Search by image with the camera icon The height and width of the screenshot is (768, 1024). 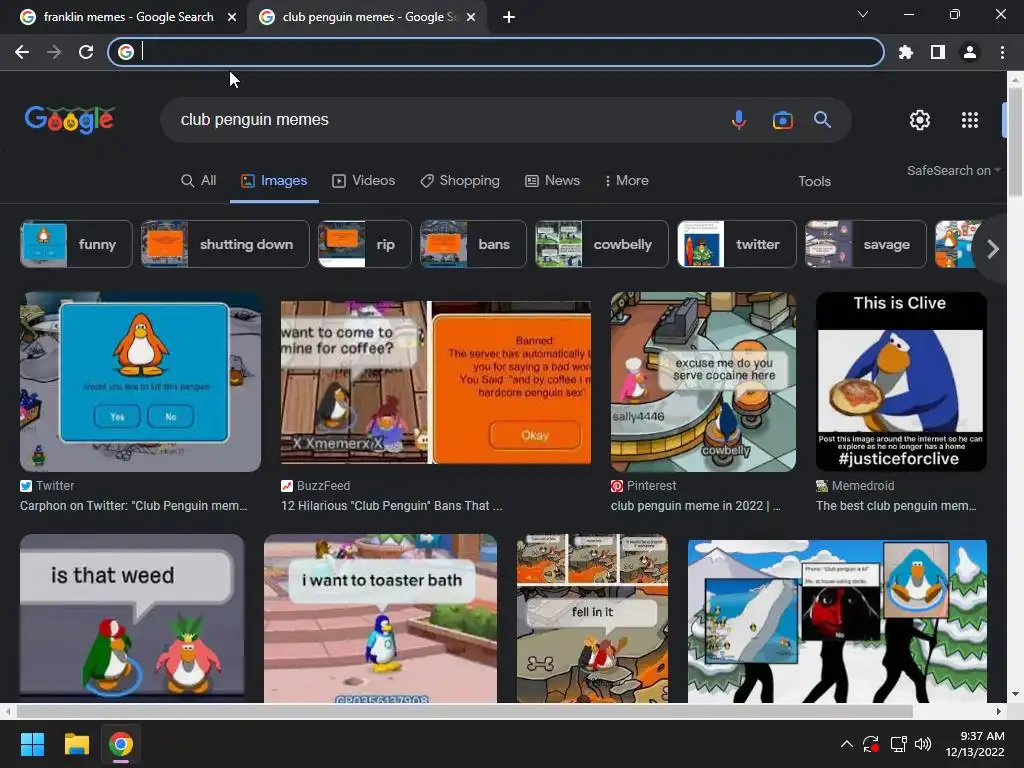pyautogui.click(x=782, y=120)
